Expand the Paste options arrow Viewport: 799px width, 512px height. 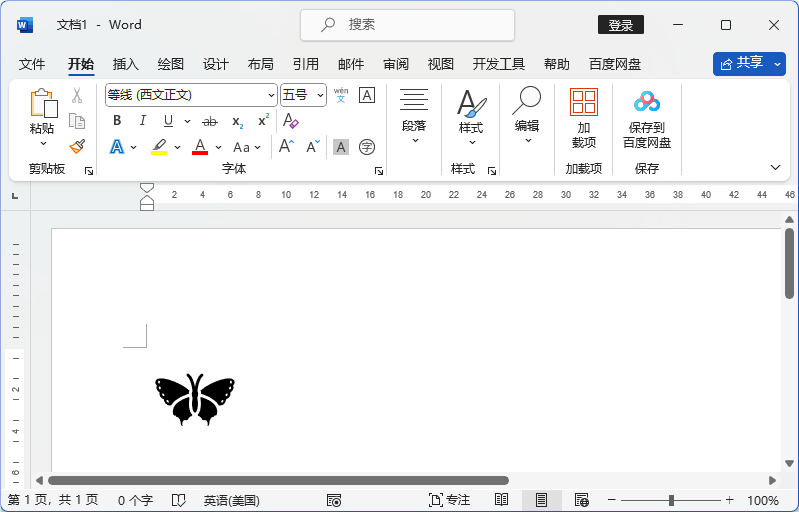point(43,144)
